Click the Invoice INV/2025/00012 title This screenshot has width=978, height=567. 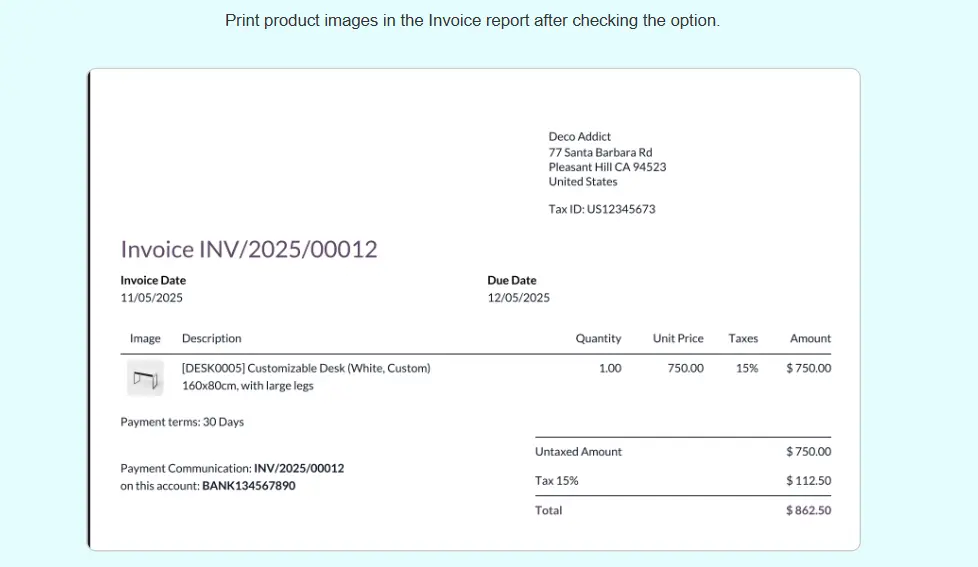click(249, 249)
